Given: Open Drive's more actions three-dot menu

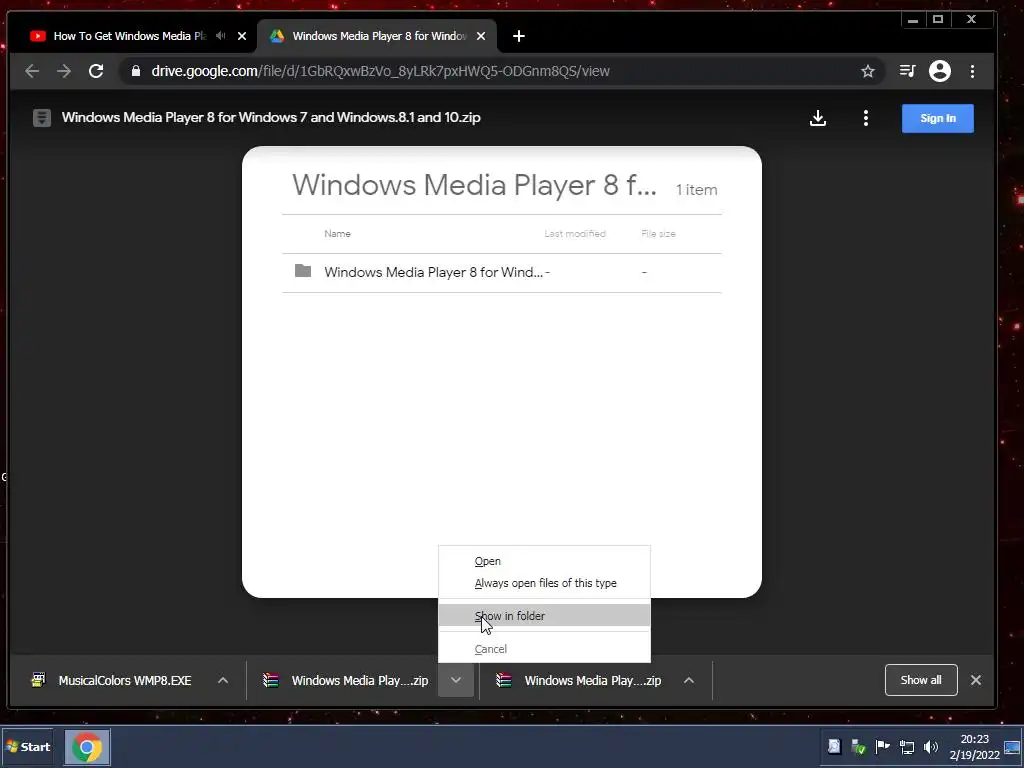Looking at the screenshot, I should [x=866, y=118].
